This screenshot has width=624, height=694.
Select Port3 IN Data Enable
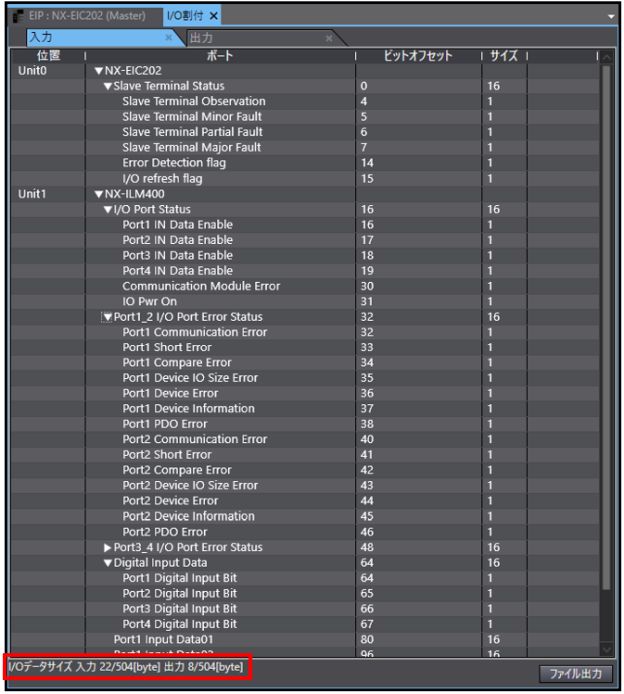(305, 256)
